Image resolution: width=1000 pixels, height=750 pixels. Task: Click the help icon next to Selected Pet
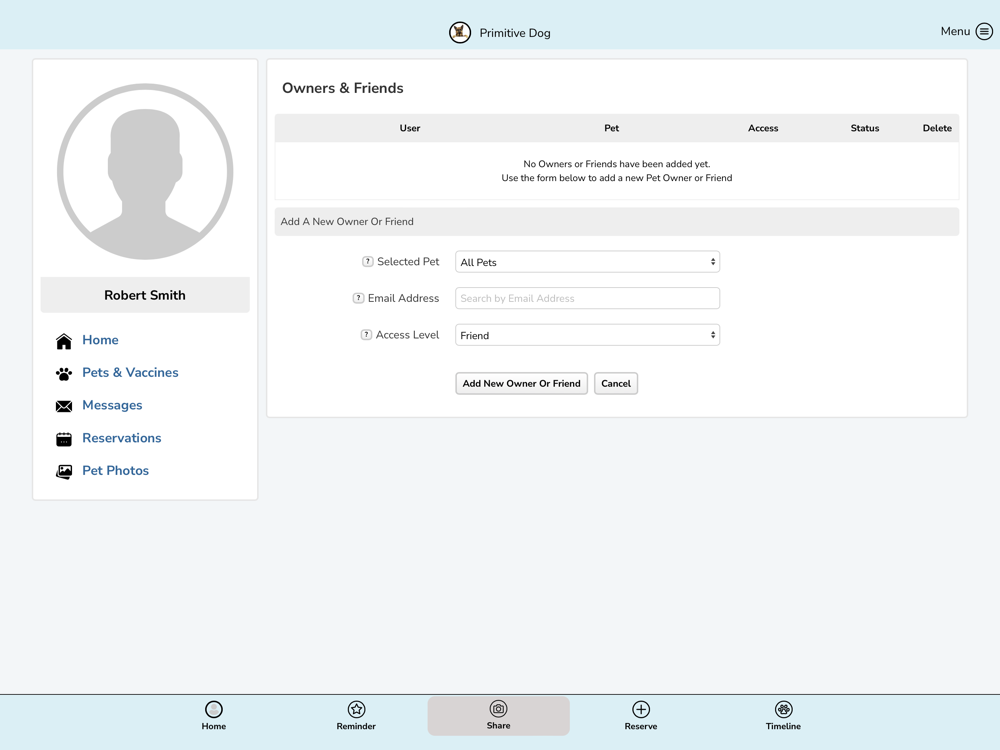[x=367, y=261]
